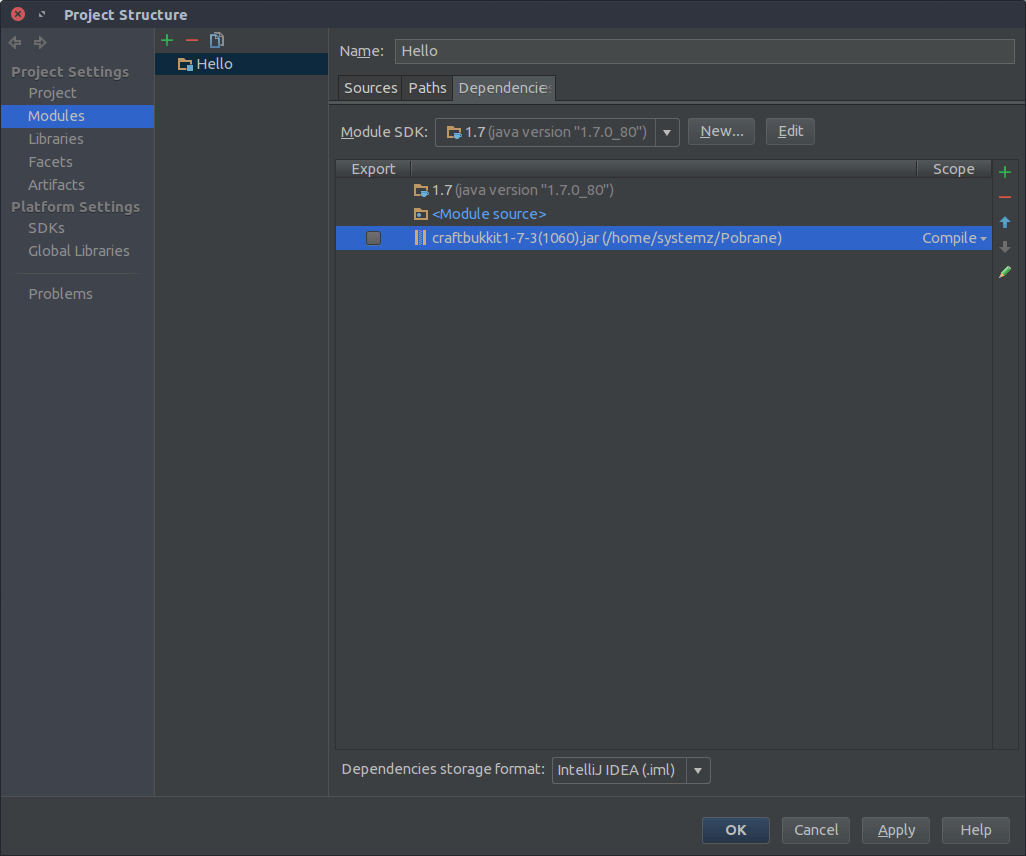Expand the Module SDK combo box
The height and width of the screenshot is (856, 1026).
667,132
